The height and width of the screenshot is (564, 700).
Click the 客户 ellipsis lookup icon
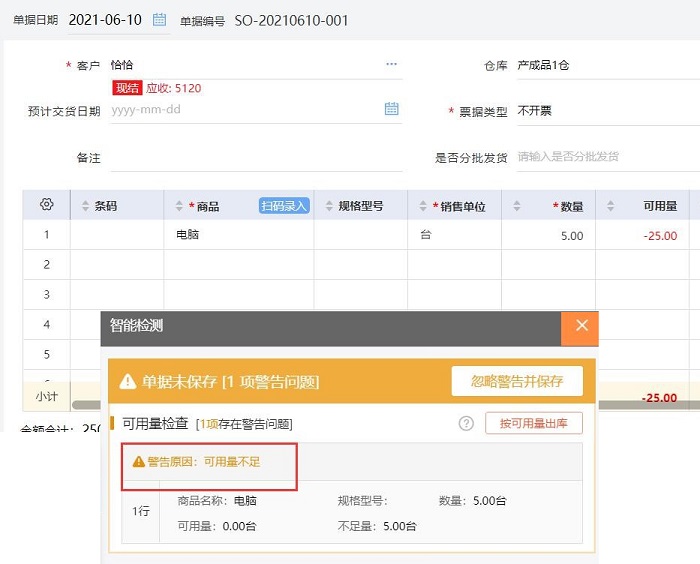pos(391,65)
